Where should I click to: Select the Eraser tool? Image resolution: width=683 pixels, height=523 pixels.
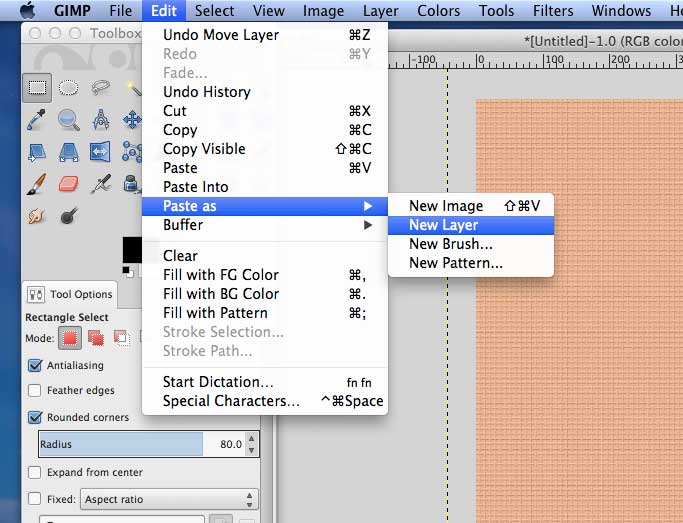pyautogui.click(x=68, y=184)
